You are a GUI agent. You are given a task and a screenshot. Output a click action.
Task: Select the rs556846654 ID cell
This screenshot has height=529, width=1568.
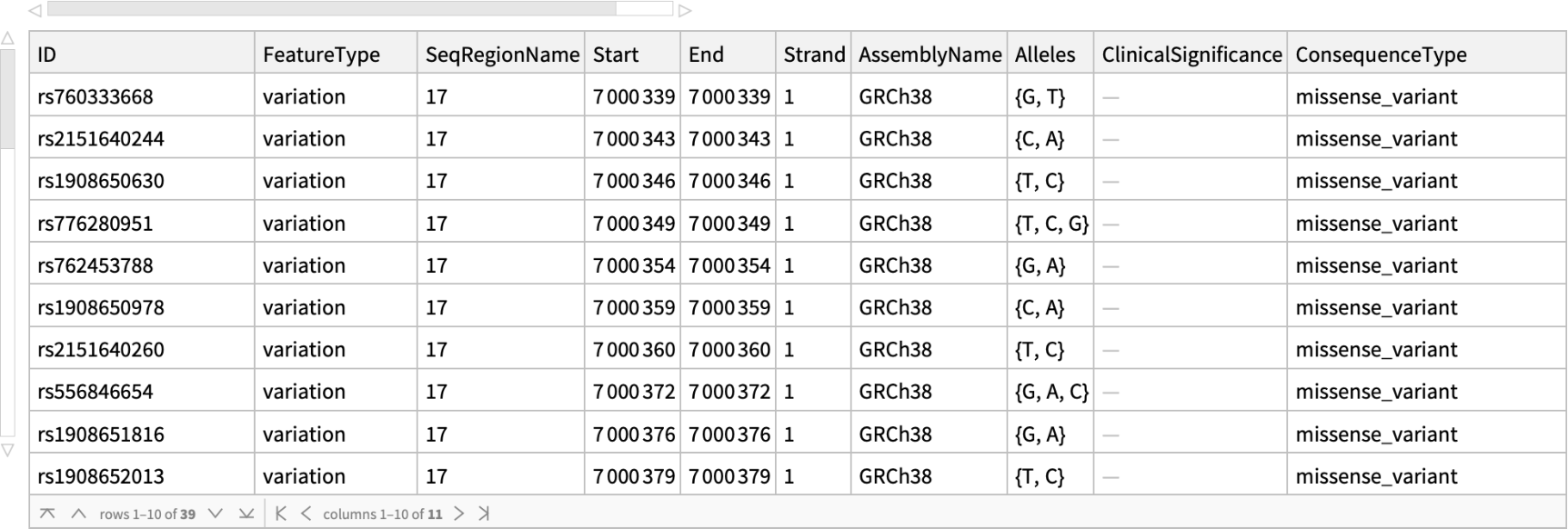[x=95, y=392]
